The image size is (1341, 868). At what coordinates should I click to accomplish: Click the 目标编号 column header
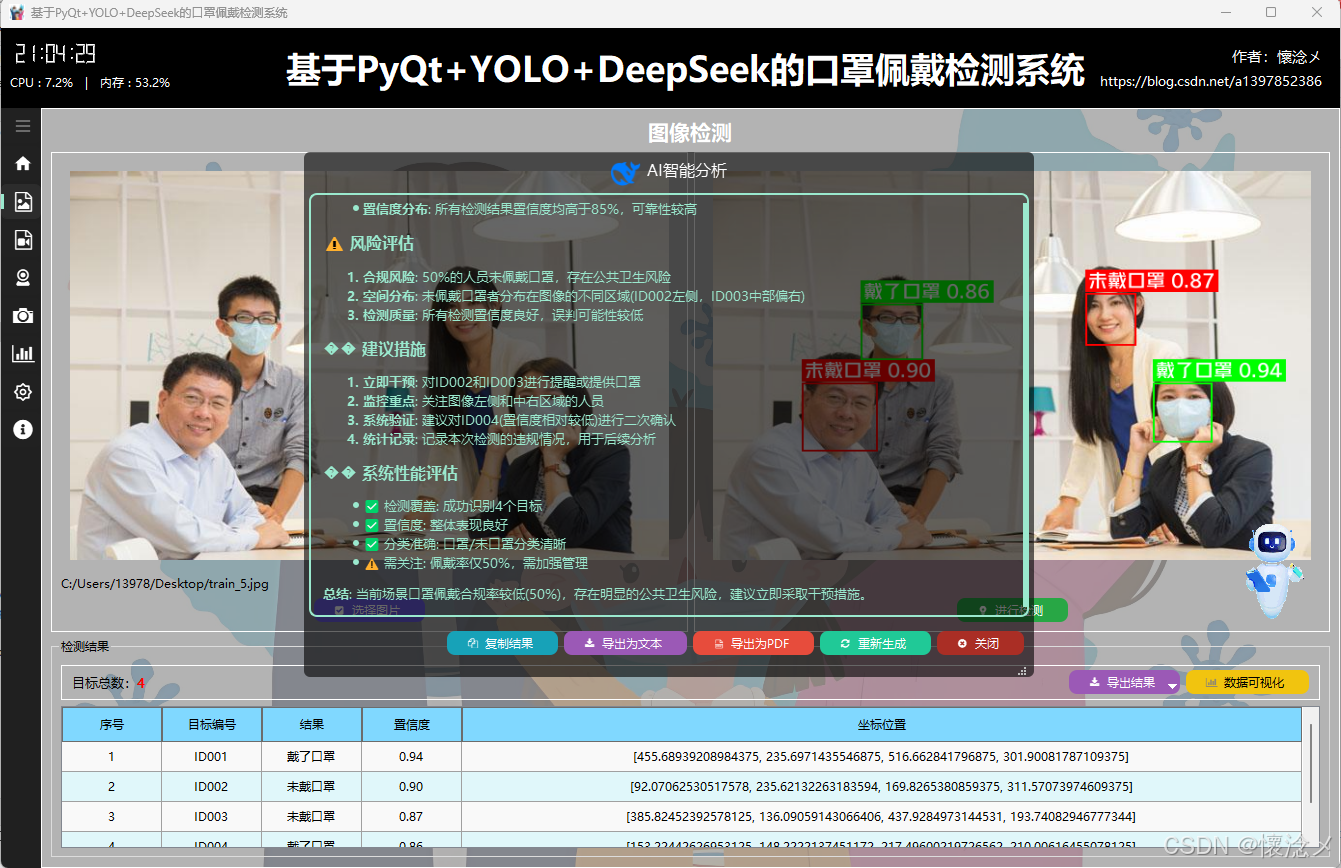pyautogui.click(x=212, y=725)
